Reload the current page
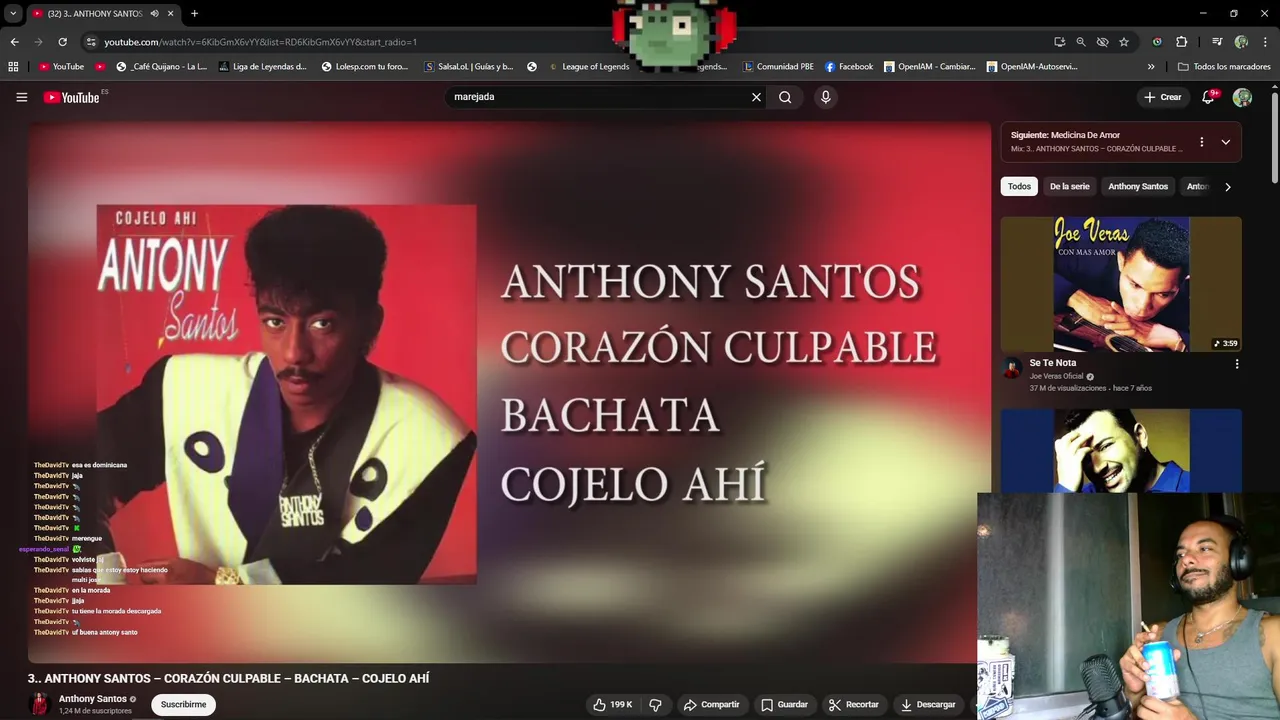The image size is (1280, 720). pos(62,42)
